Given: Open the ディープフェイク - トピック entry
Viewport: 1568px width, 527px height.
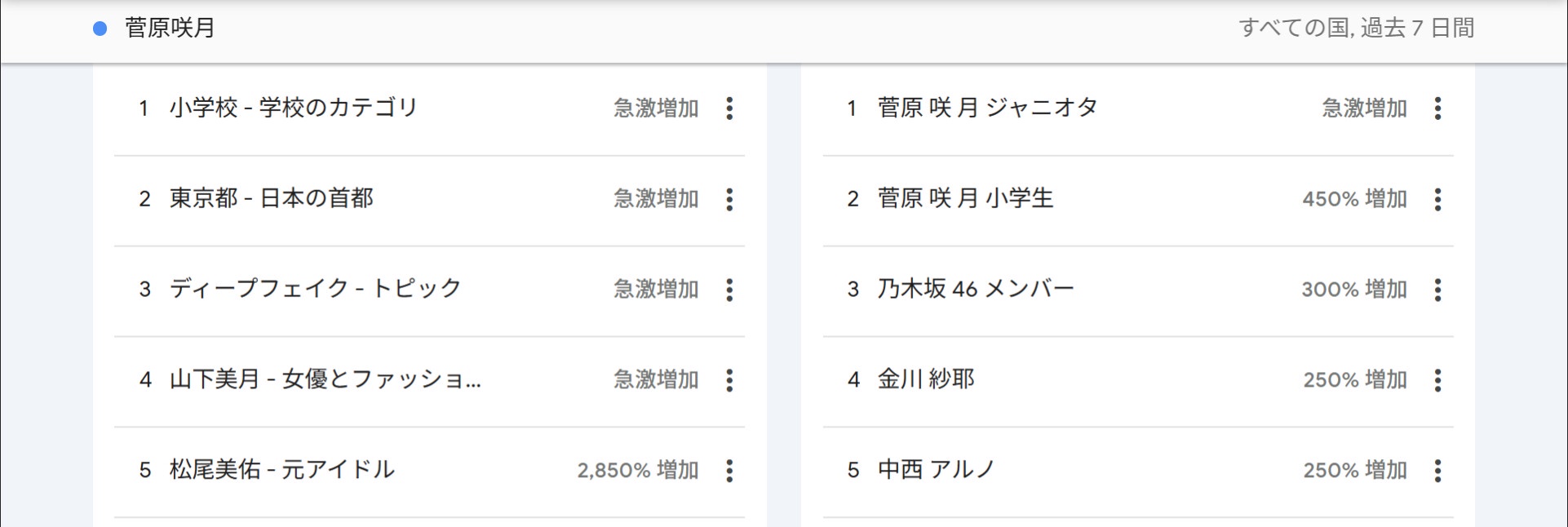Looking at the screenshot, I should pyautogui.click(x=316, y=290).
